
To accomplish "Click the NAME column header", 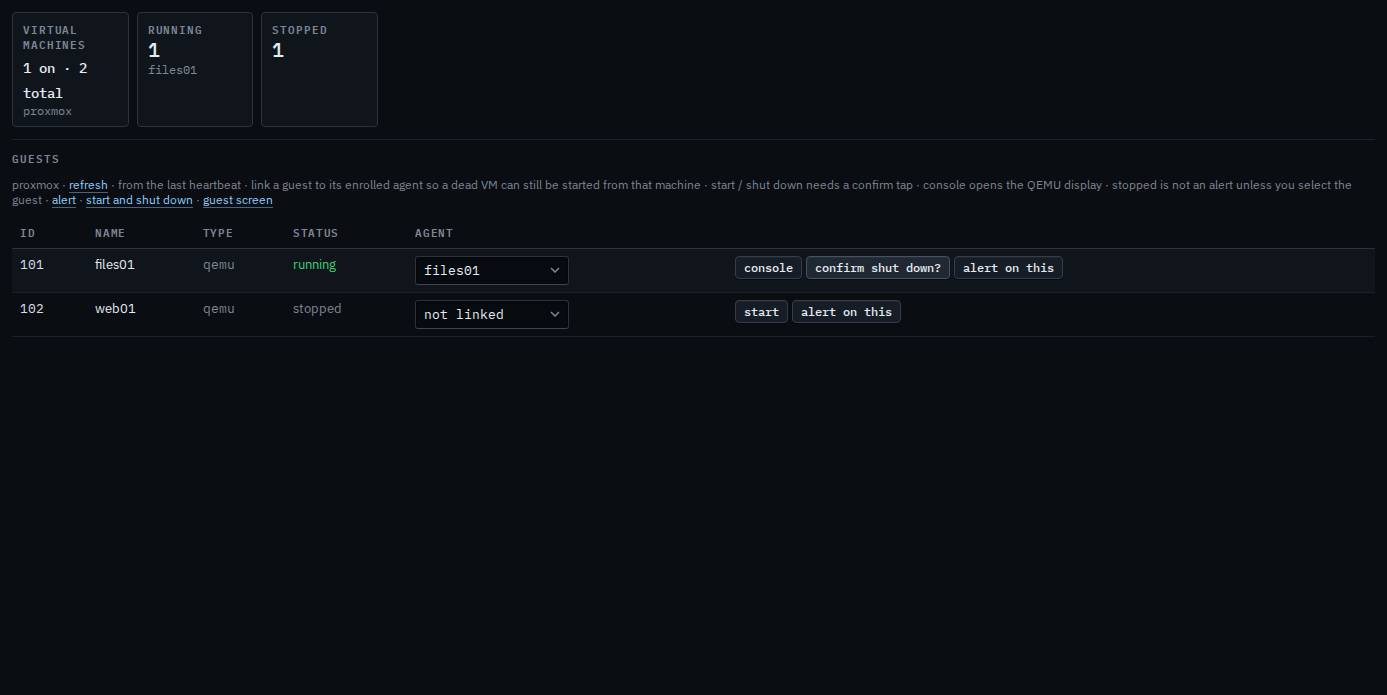I will point(110,233).
